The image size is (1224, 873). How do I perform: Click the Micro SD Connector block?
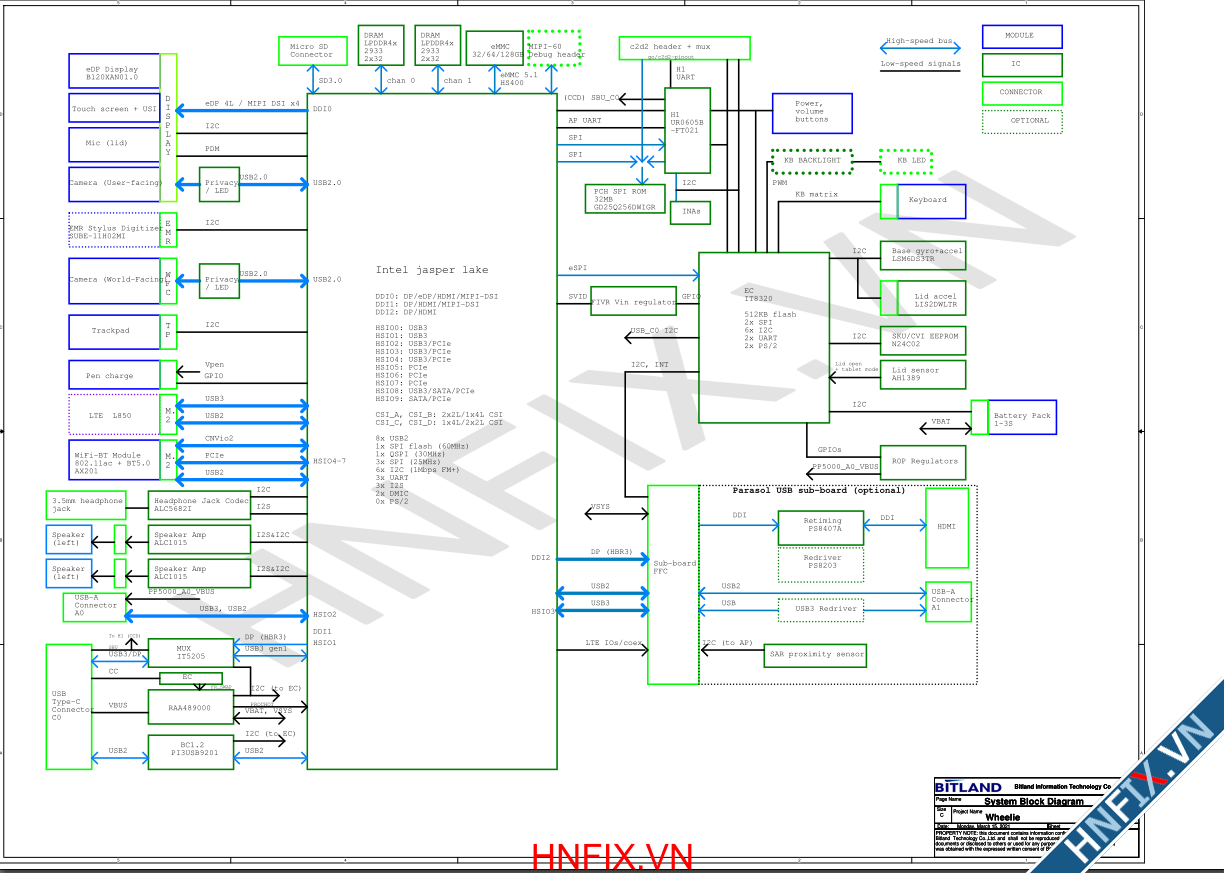pos(311,50)
